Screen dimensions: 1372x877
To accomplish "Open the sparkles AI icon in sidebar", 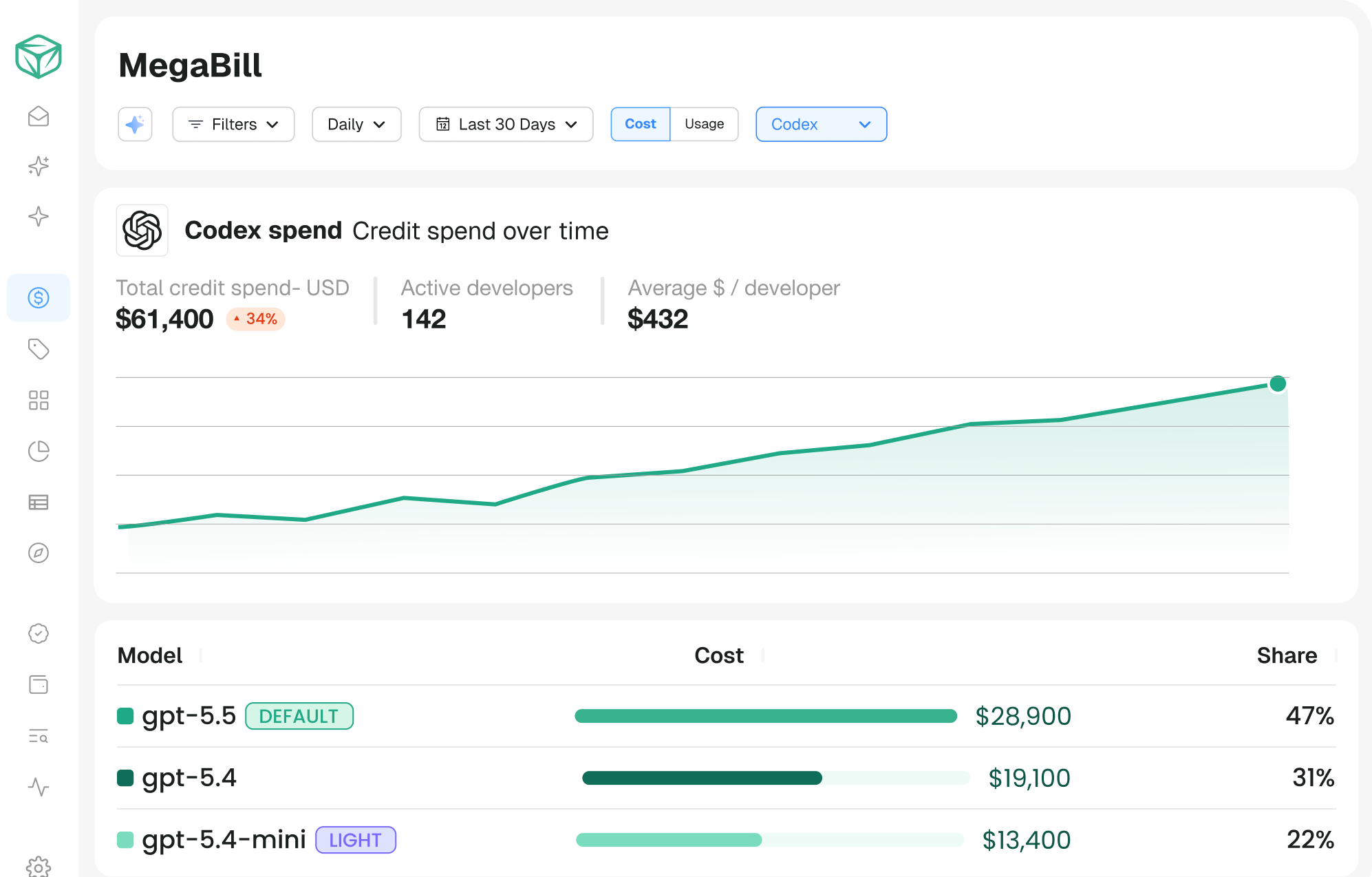I will tap(39, 166).
